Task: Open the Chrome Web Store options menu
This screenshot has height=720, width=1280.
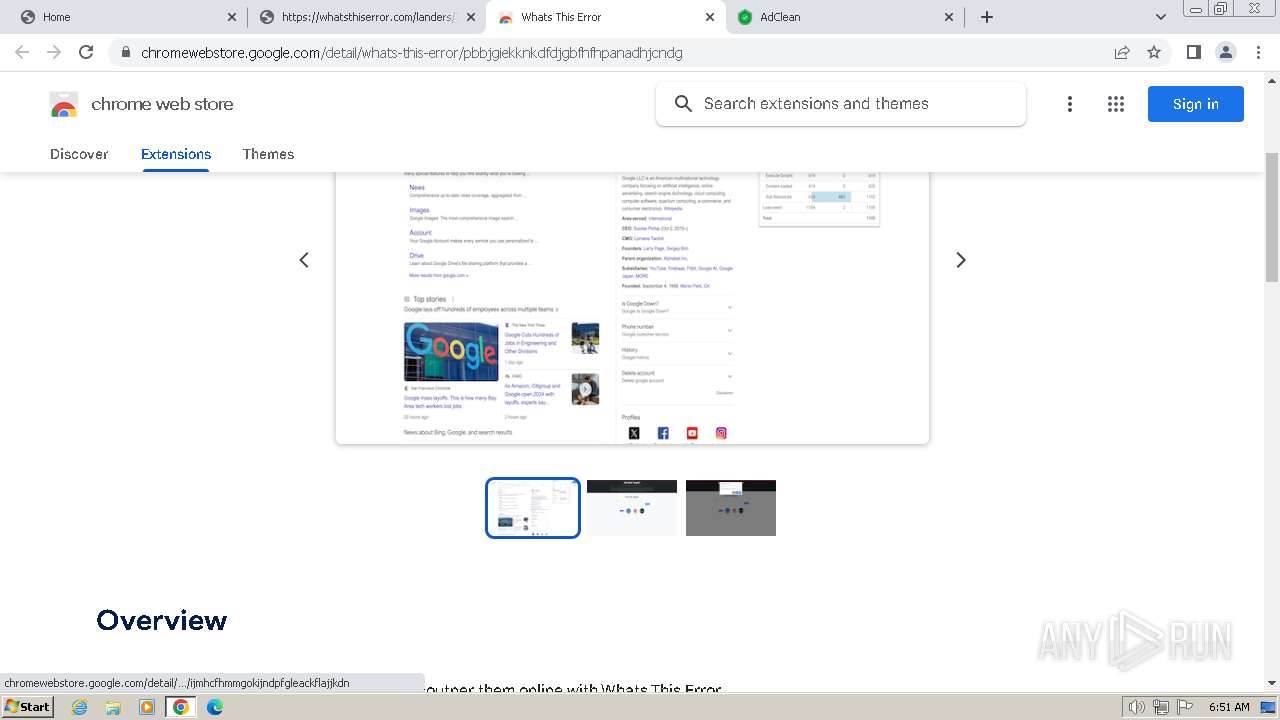Action: (1070, 104)
